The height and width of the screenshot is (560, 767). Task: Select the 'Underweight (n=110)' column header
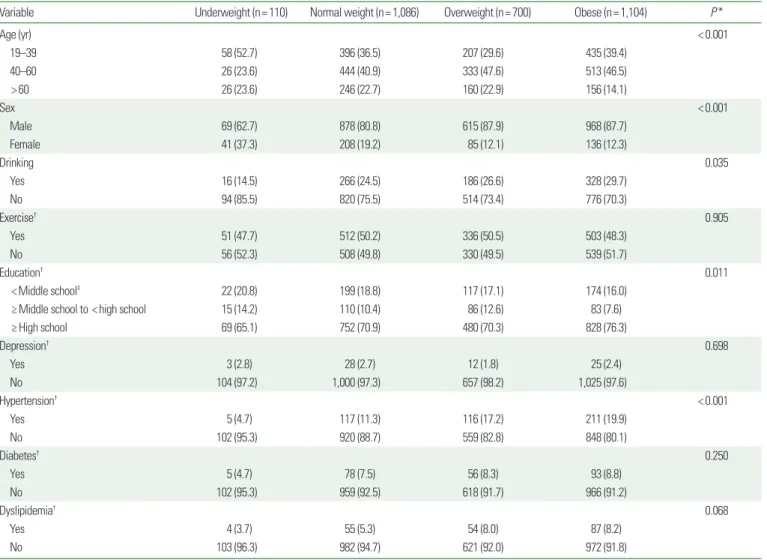[241, 13]
